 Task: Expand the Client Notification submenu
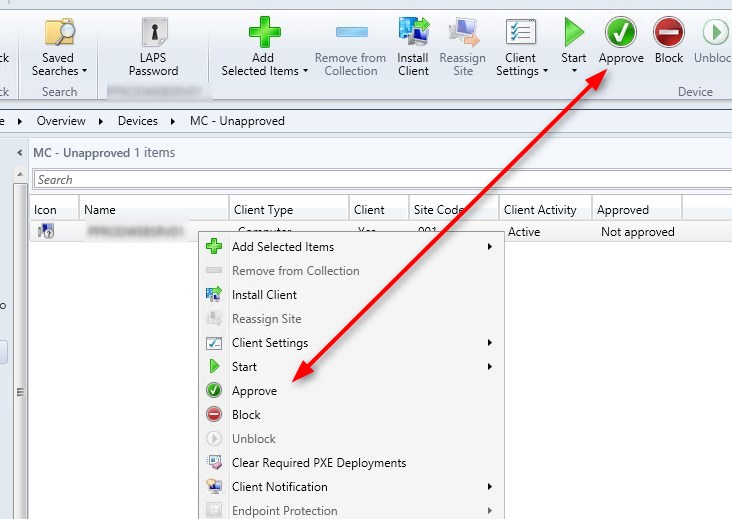pyautogui.click(x=490, y=487)
